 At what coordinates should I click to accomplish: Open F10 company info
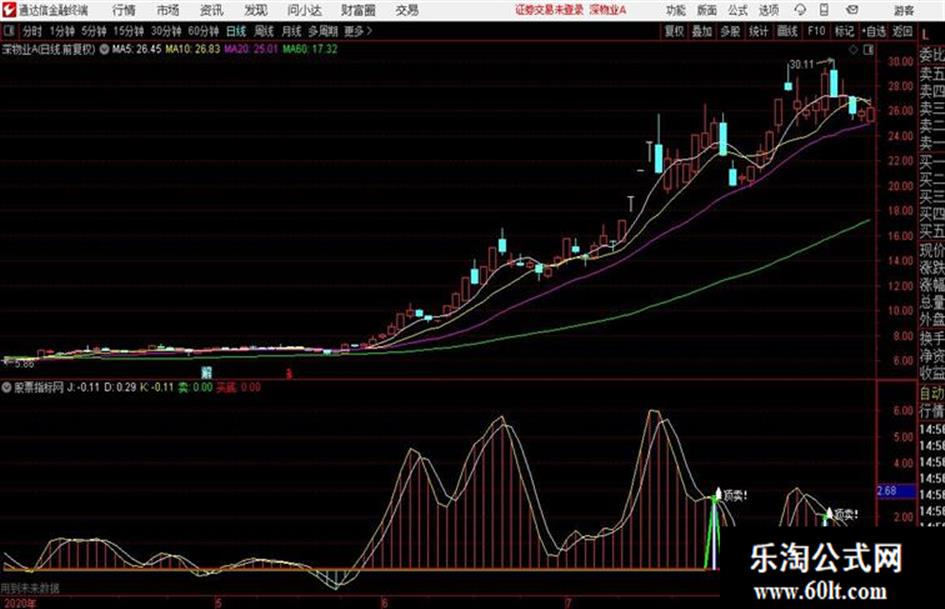[x=816, y=31]
